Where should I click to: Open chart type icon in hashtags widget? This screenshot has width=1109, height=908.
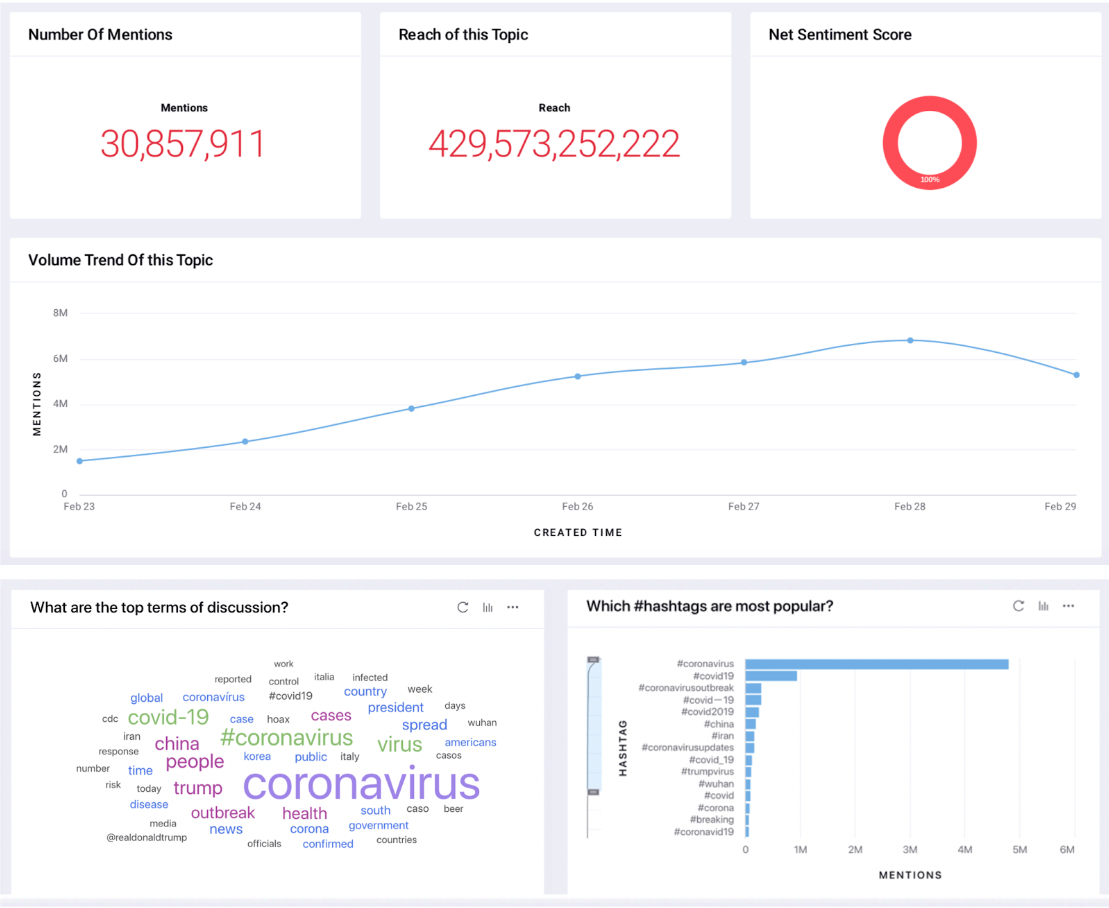pos(1043,606)
